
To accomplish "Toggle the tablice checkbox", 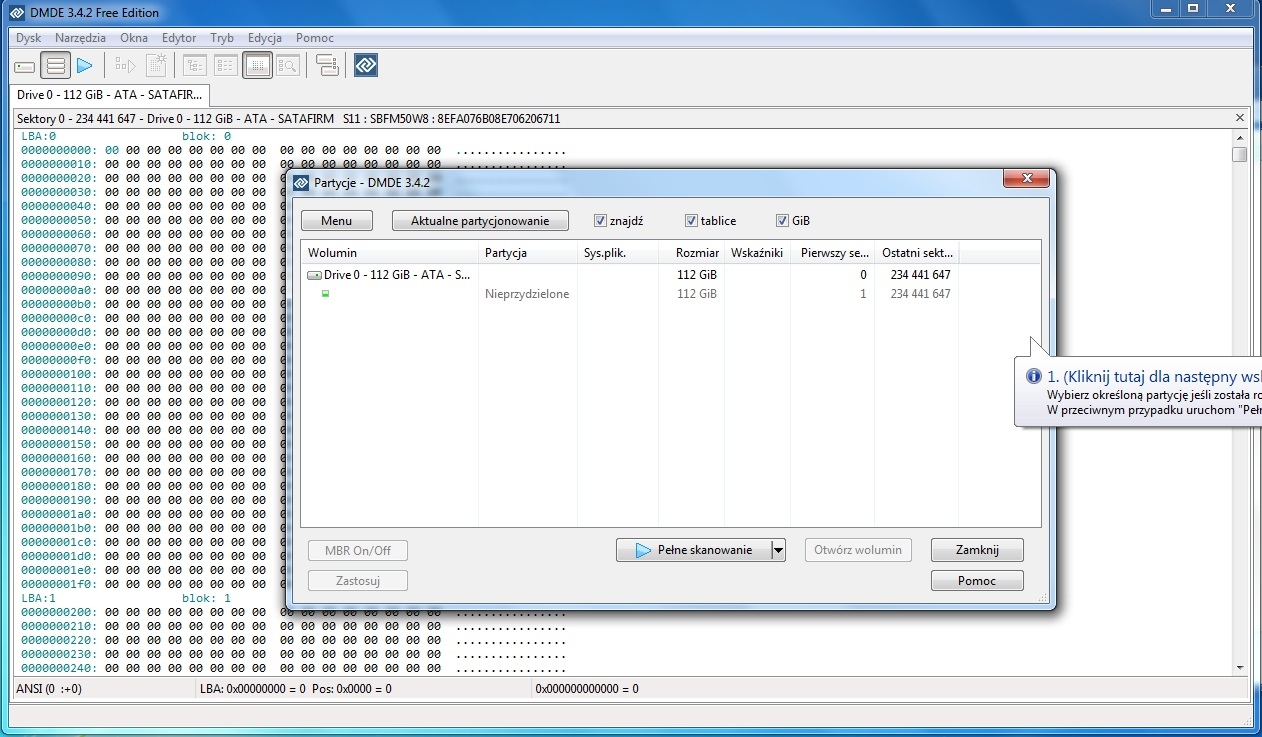I will tap(691, 220).
